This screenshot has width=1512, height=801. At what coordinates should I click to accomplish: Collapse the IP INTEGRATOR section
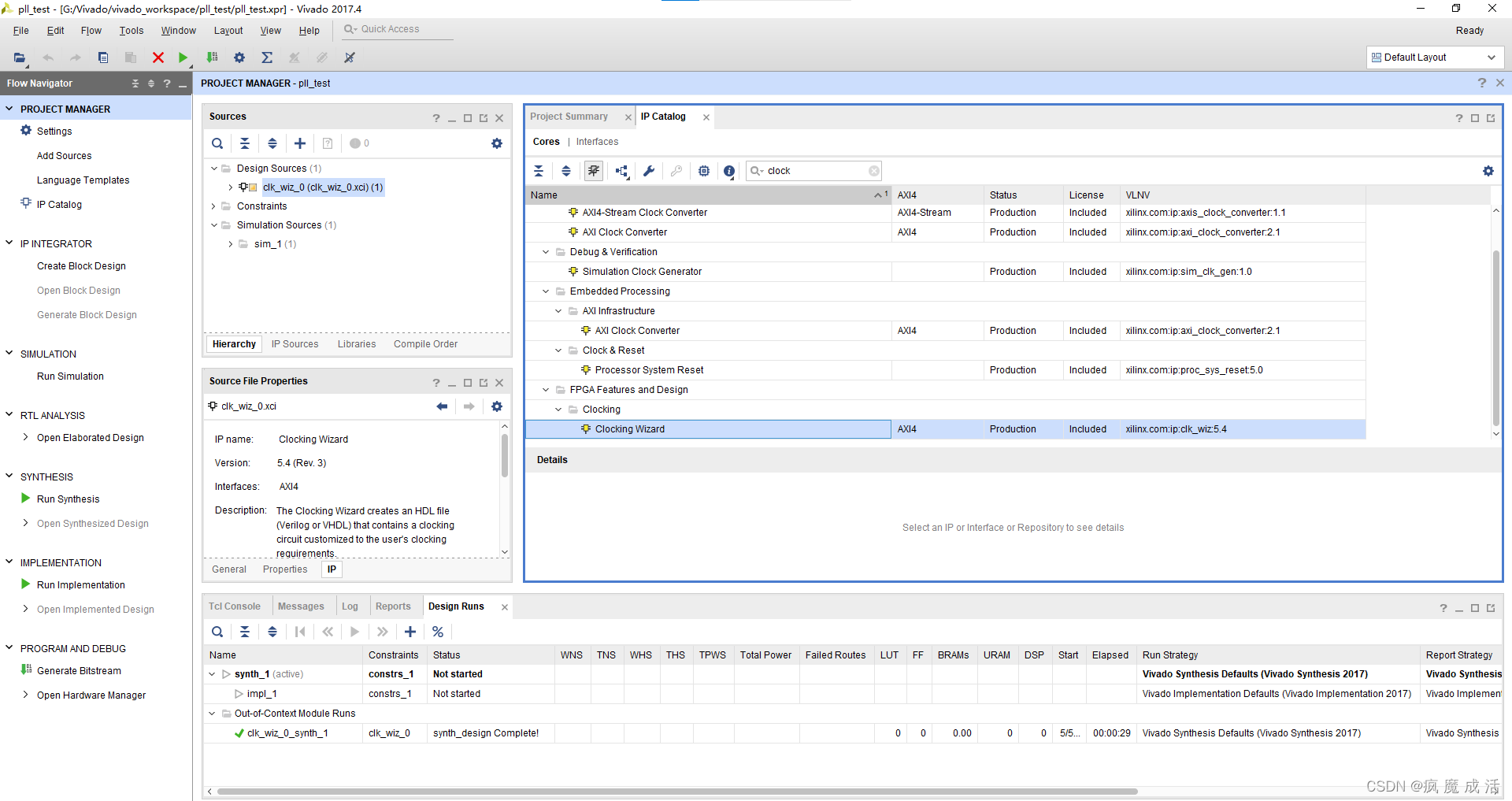[x=9, y=243]
